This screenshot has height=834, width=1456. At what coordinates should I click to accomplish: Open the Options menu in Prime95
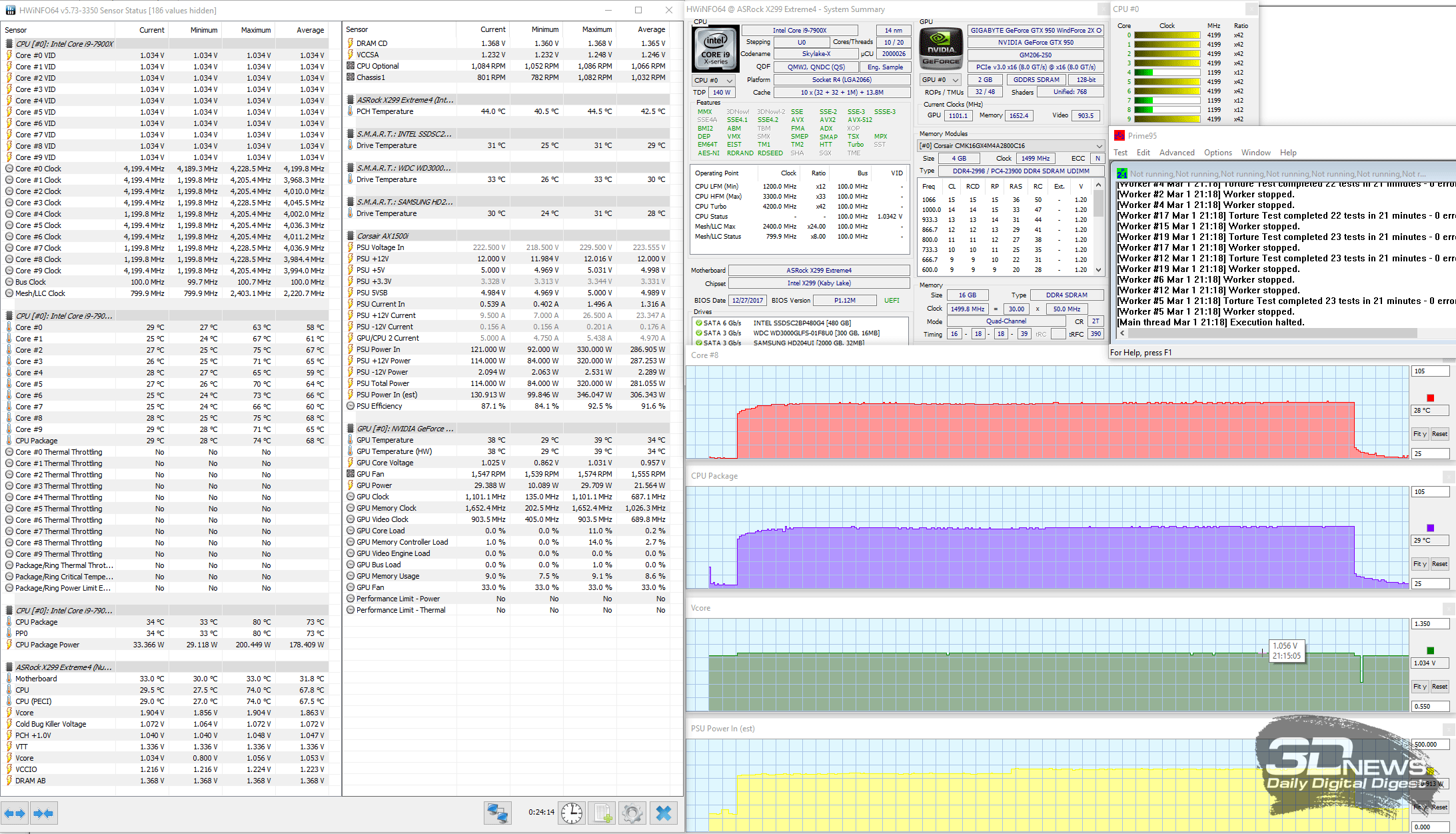(1218, 153)
